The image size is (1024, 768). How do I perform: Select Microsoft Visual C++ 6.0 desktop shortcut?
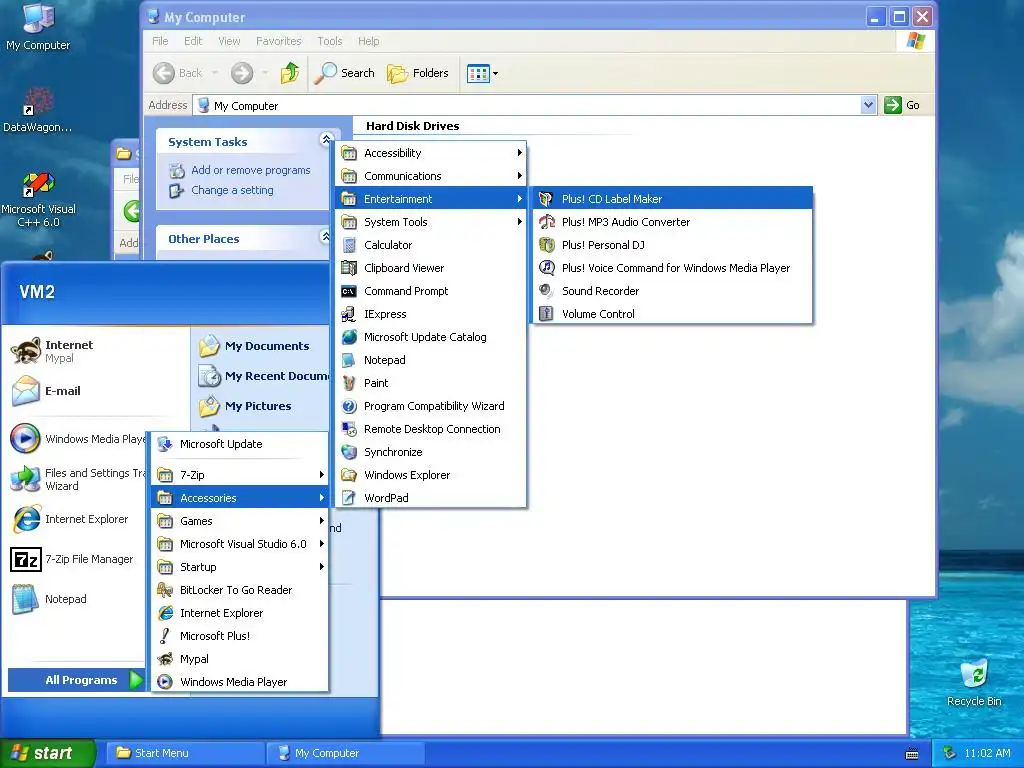pyautogui.click(x=39, y=200)
